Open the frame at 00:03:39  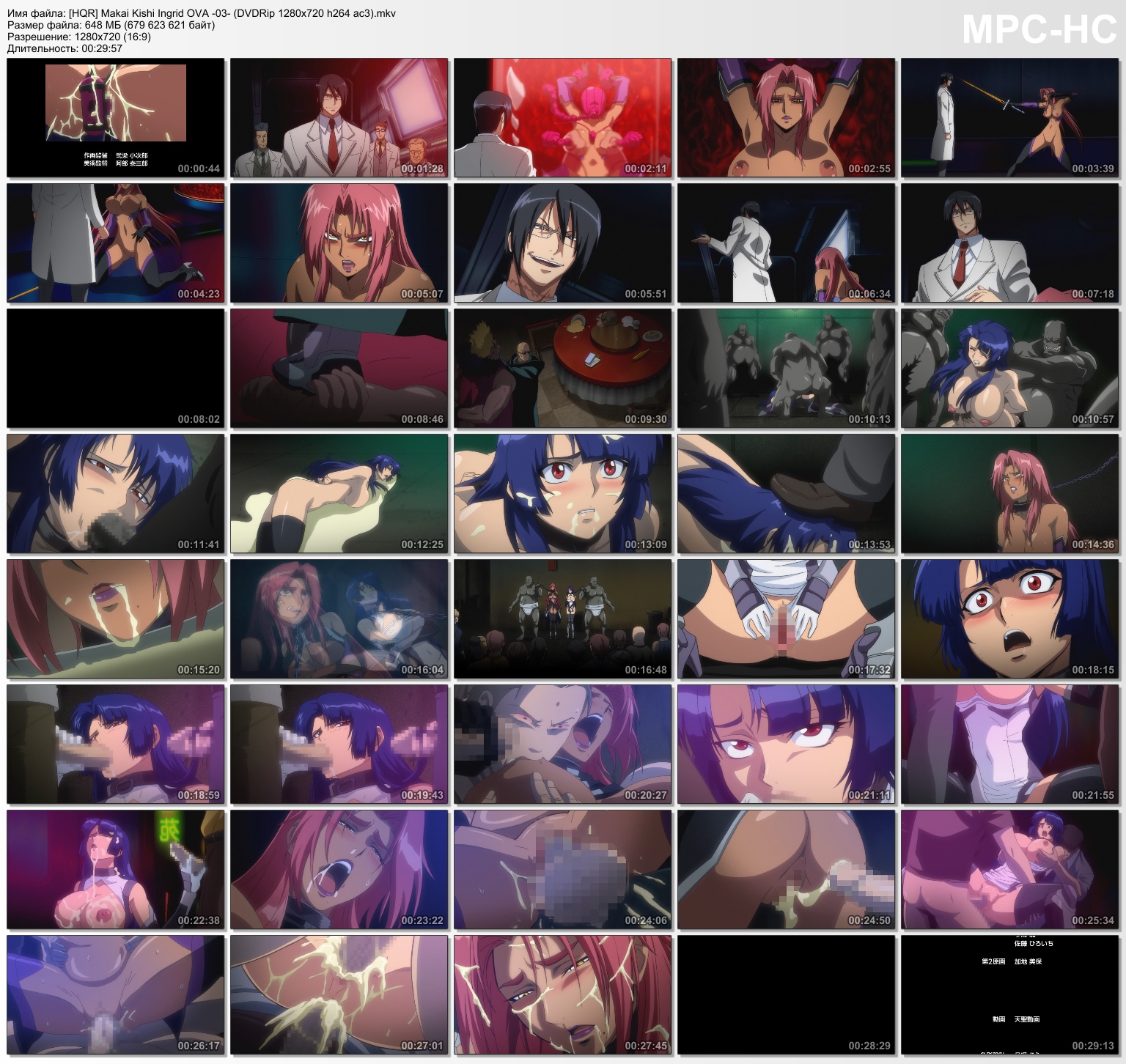coord(1010,118)
